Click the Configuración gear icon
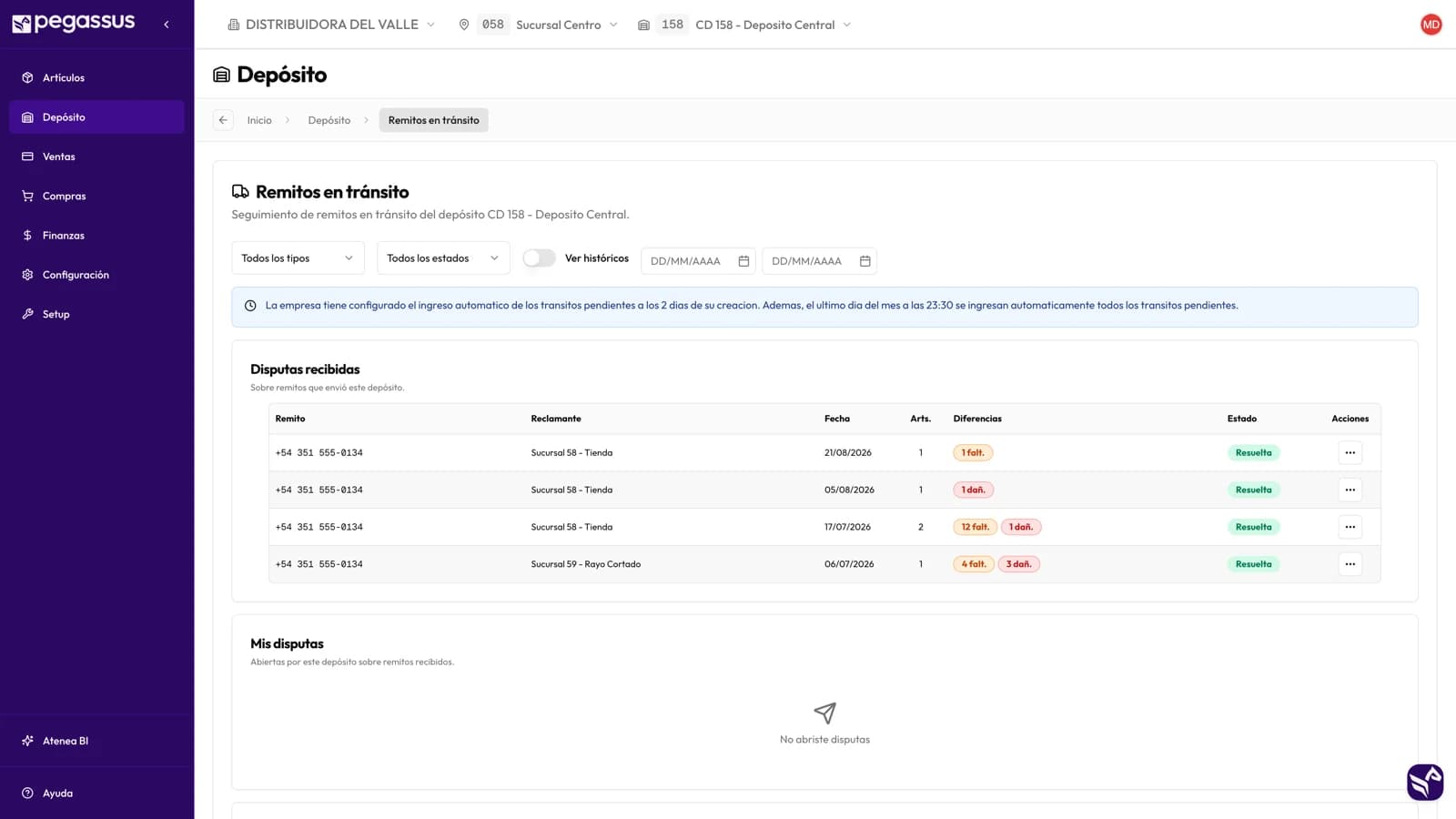The height and width of the screenshot is (819, 1456). click(27, 275)
